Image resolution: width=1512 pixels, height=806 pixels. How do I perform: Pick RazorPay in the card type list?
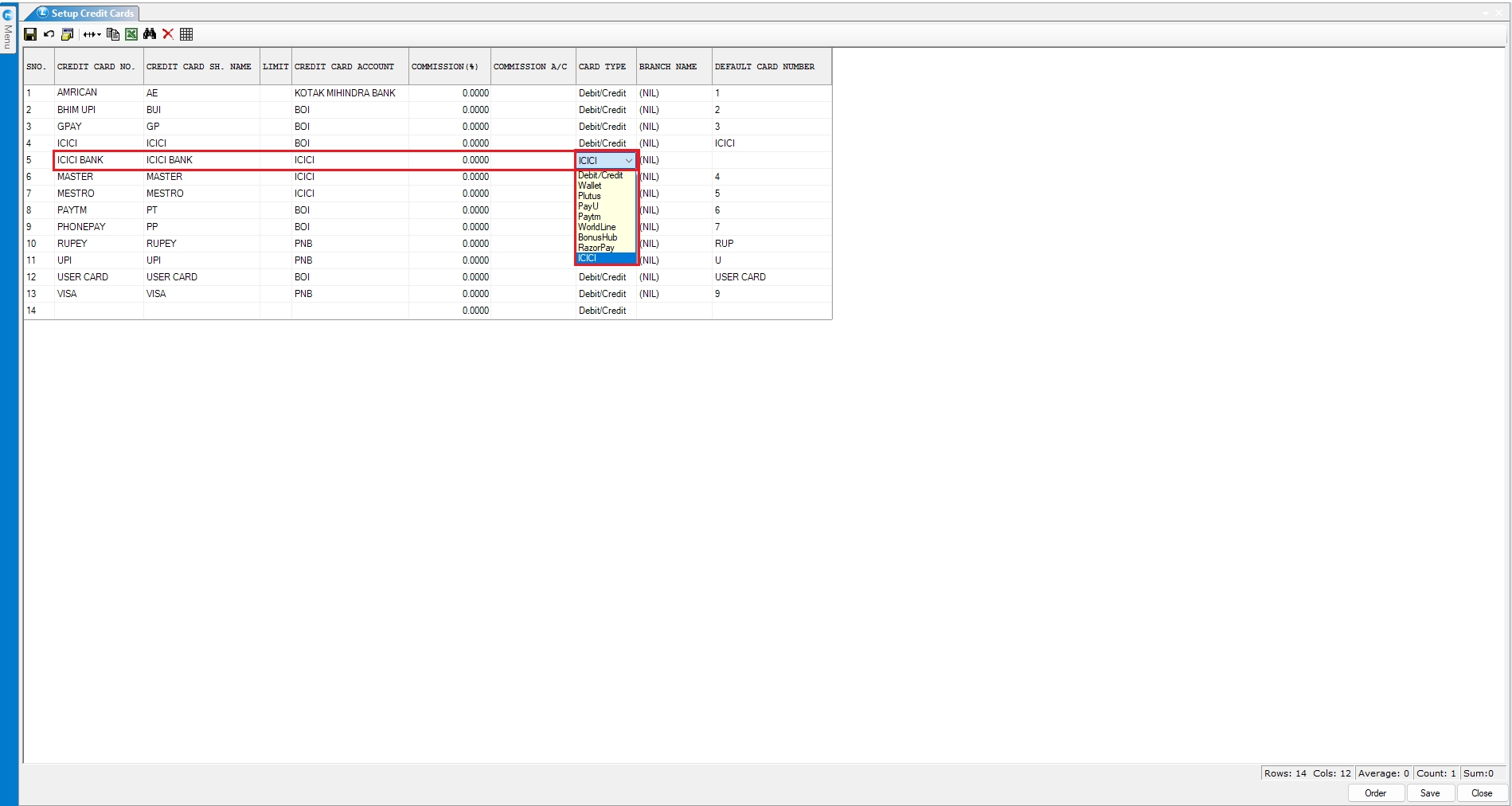click(x=596, y=248)
